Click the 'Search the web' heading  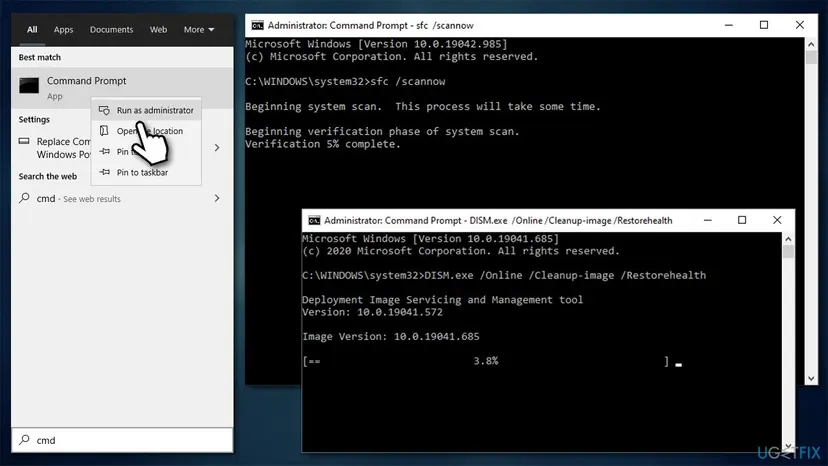pos(48,176)
